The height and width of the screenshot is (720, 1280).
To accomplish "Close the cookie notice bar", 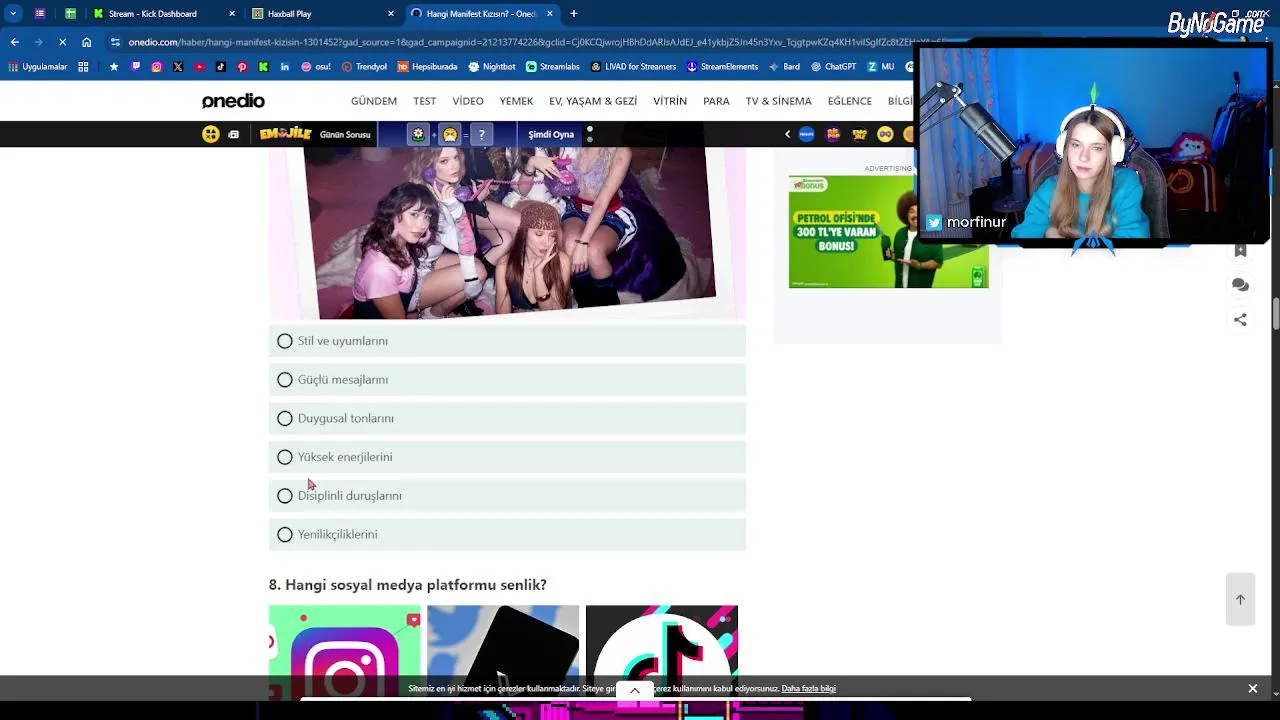I will [1252, 688].
